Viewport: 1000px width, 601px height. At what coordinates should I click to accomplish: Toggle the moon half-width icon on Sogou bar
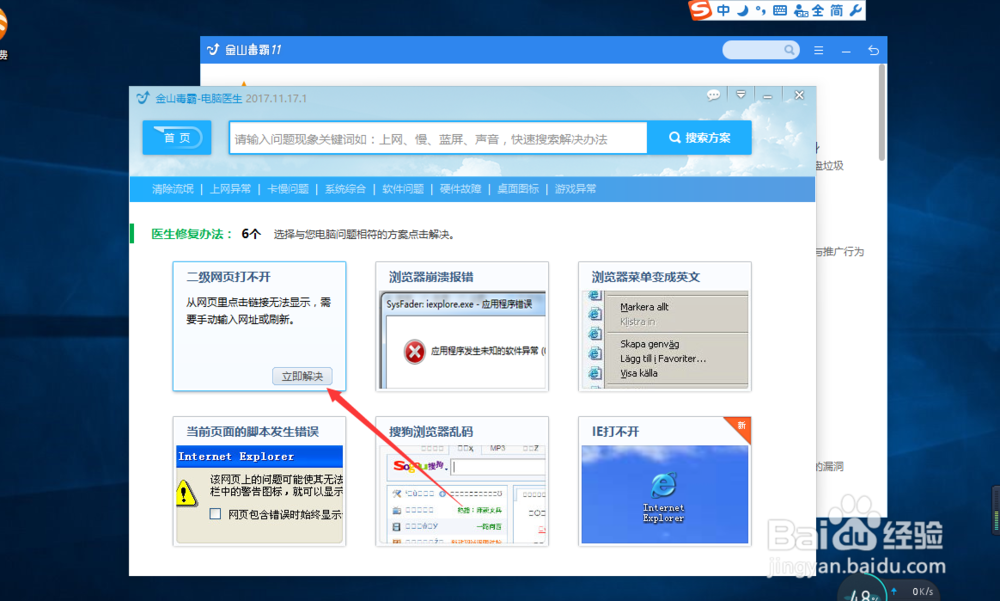coord(742,10)
